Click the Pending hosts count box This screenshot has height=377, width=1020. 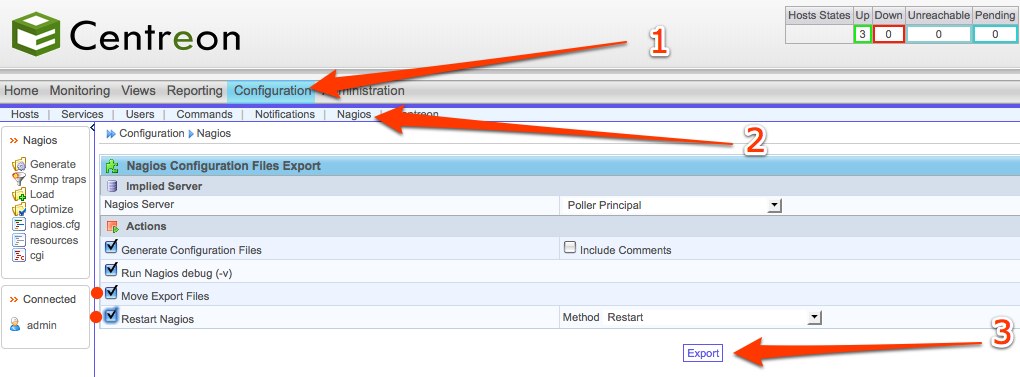[x=995, y=34]
